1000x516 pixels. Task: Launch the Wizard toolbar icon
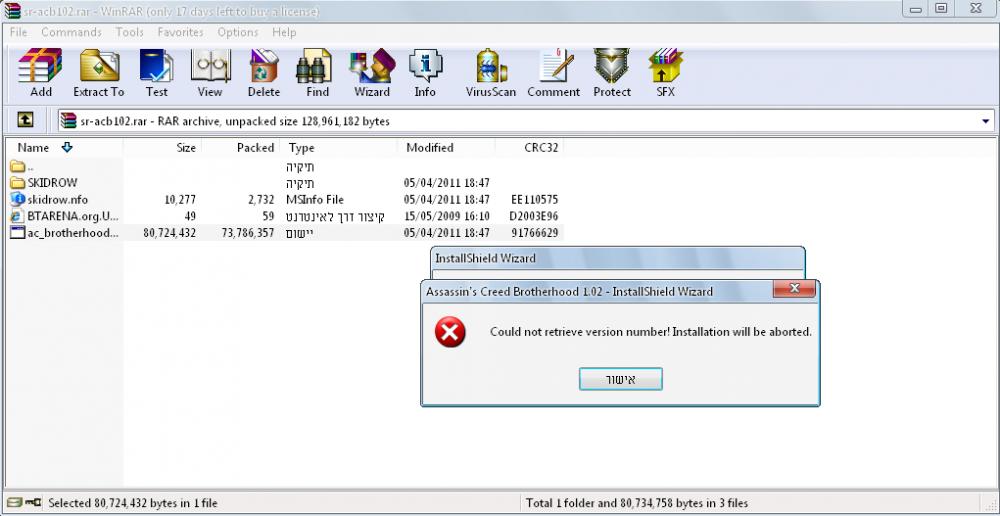pyautogui.click(x=371, y=73)
